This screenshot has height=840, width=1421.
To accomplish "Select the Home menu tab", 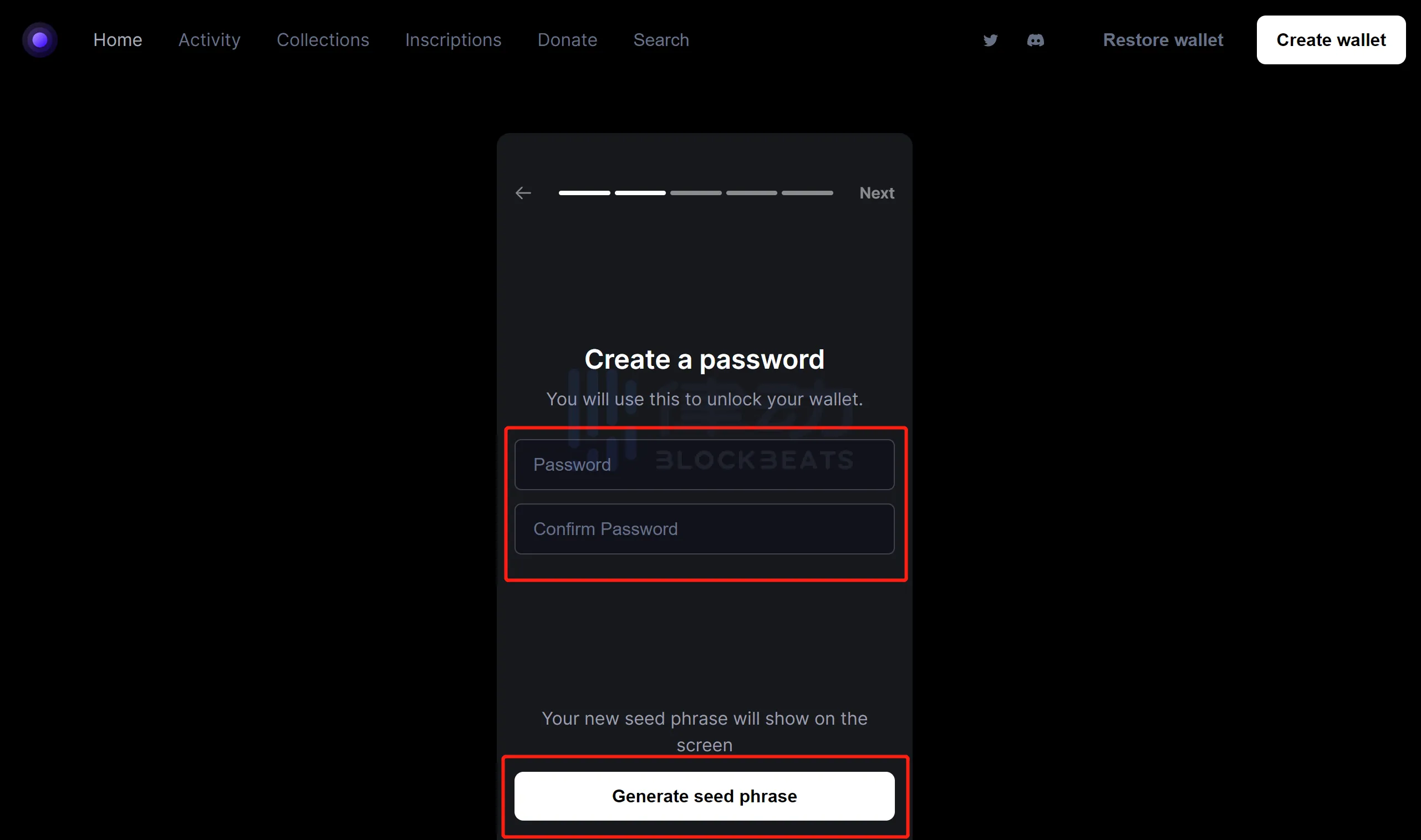I will [117, 40].
